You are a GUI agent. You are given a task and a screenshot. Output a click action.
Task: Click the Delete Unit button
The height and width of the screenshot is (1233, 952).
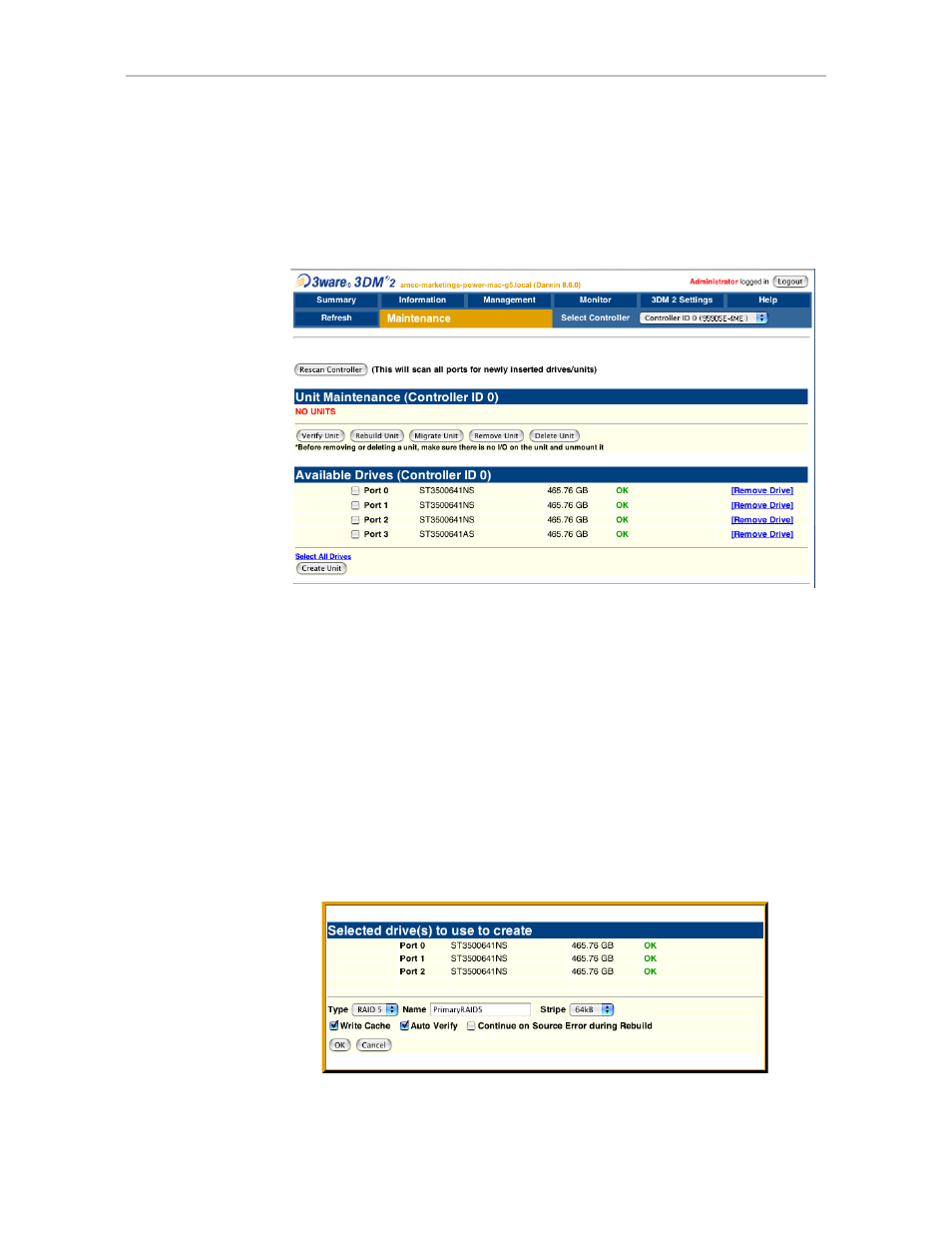554,435
